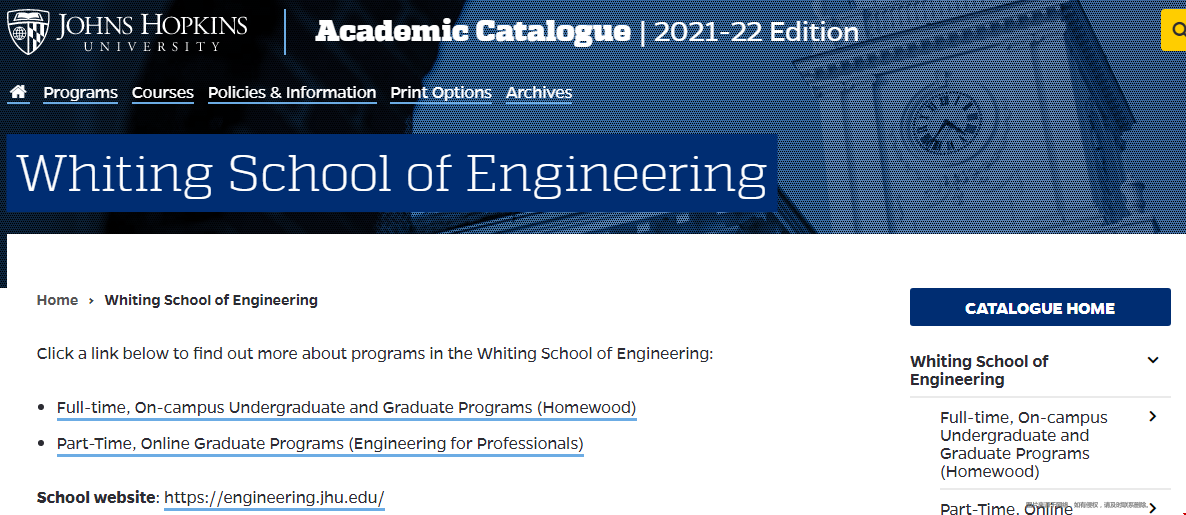1186x515 pixels.
Task: Click the Johns Hopkins University shield logo
Action: point(28,31)
